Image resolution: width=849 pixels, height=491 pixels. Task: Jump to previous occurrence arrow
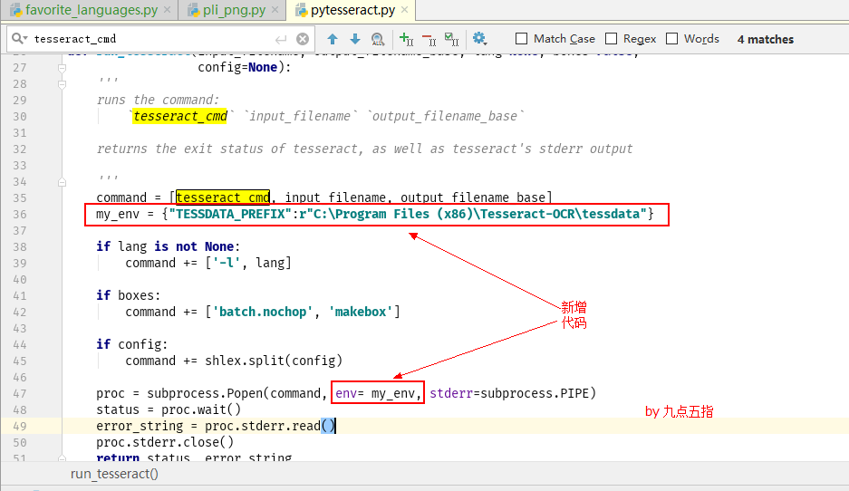(332, 39)
